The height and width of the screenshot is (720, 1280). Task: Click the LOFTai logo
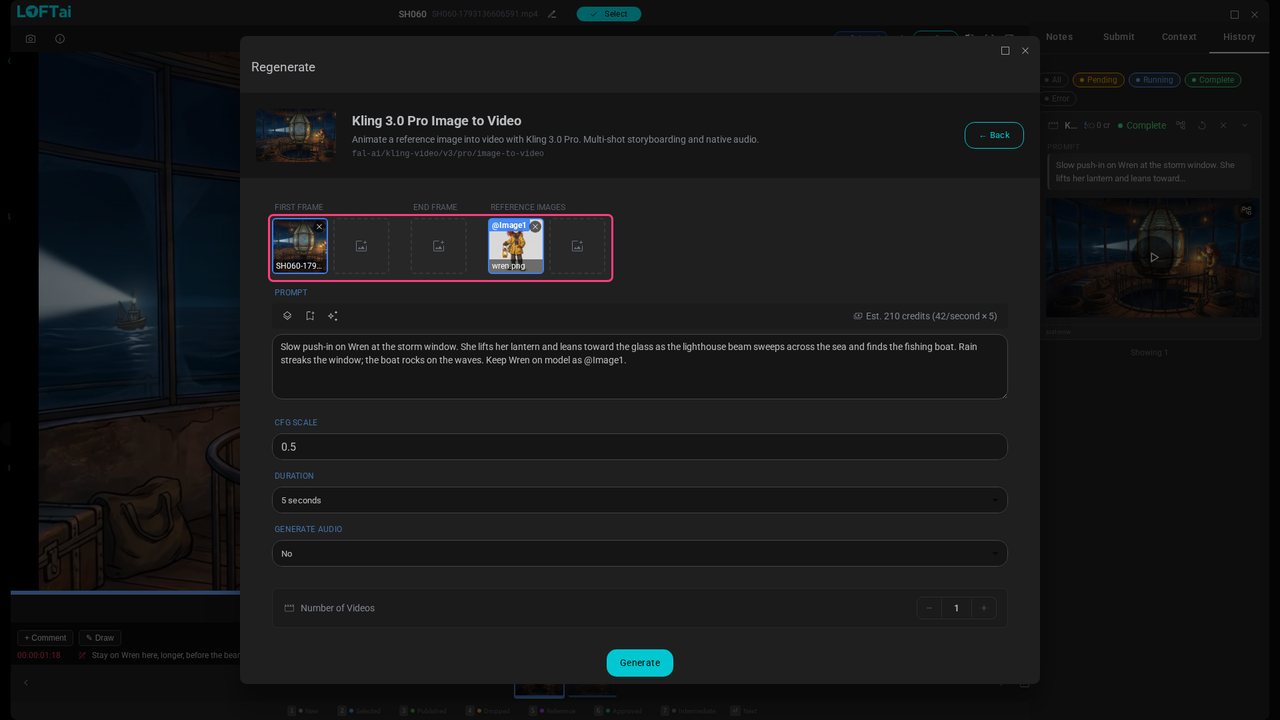tap(44, 12)
